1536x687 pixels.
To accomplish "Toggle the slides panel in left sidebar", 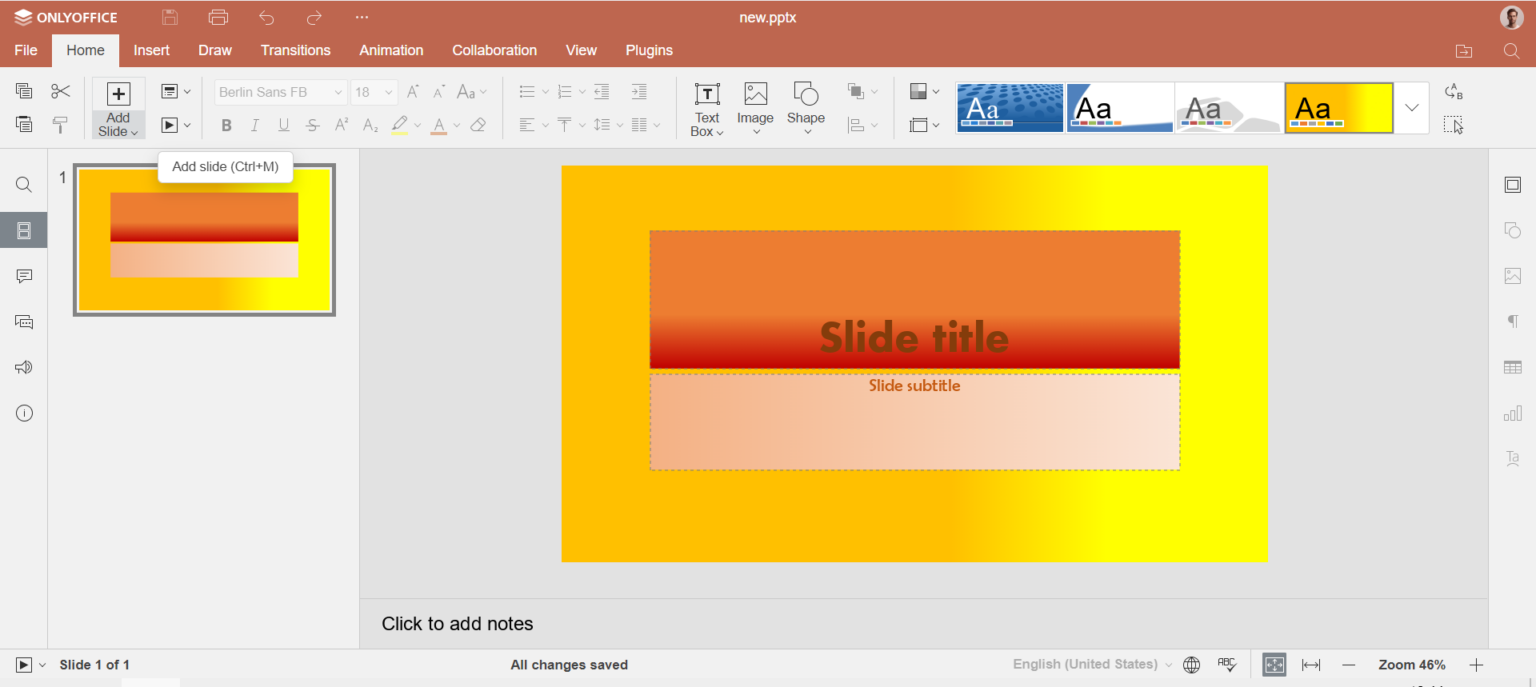I will click(24, 231).
